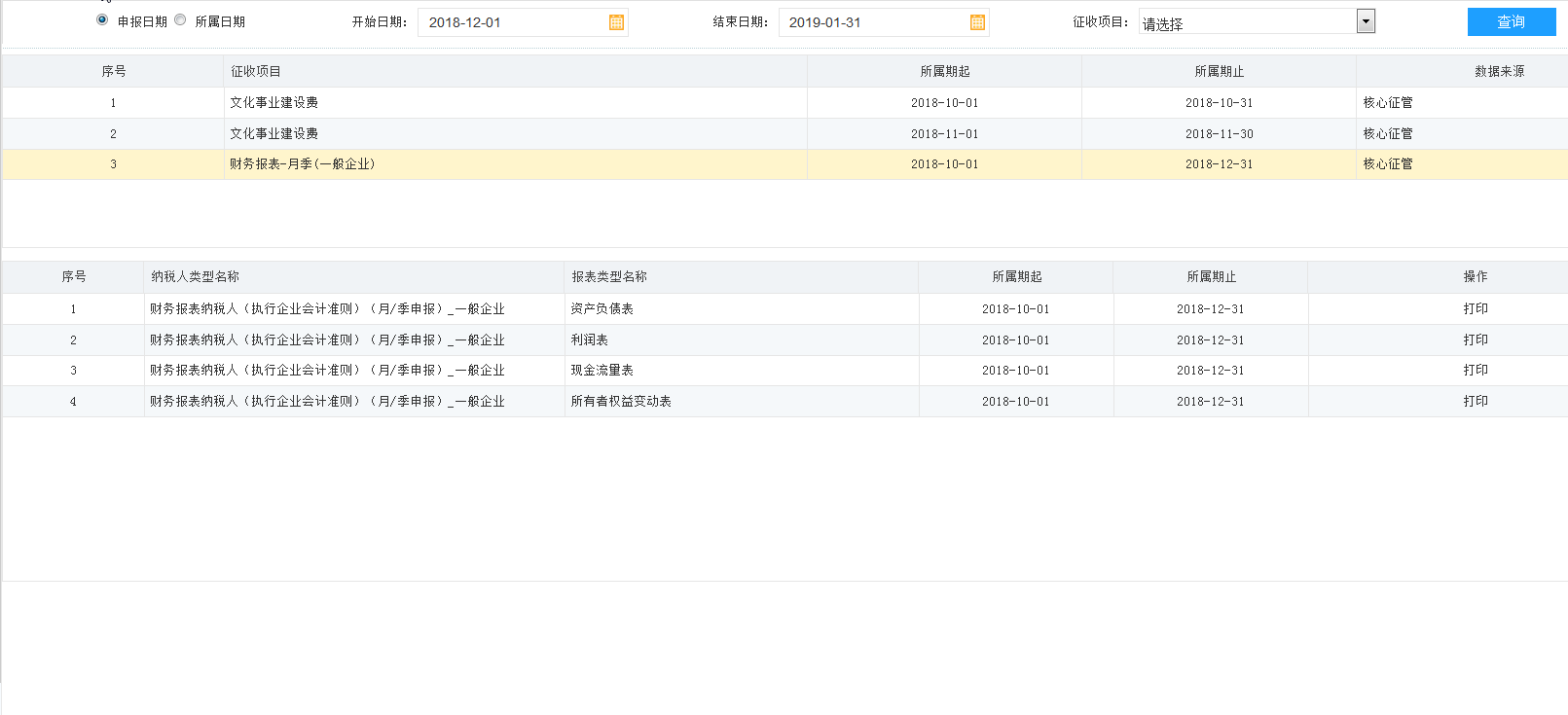
Task: Select the 申报日期 radio button
Action: click(102, 20)
